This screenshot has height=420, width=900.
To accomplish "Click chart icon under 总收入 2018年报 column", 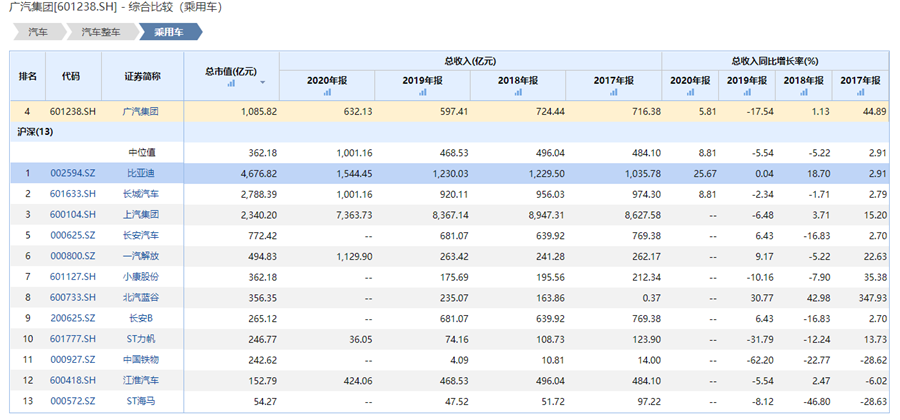I will 518,92.
